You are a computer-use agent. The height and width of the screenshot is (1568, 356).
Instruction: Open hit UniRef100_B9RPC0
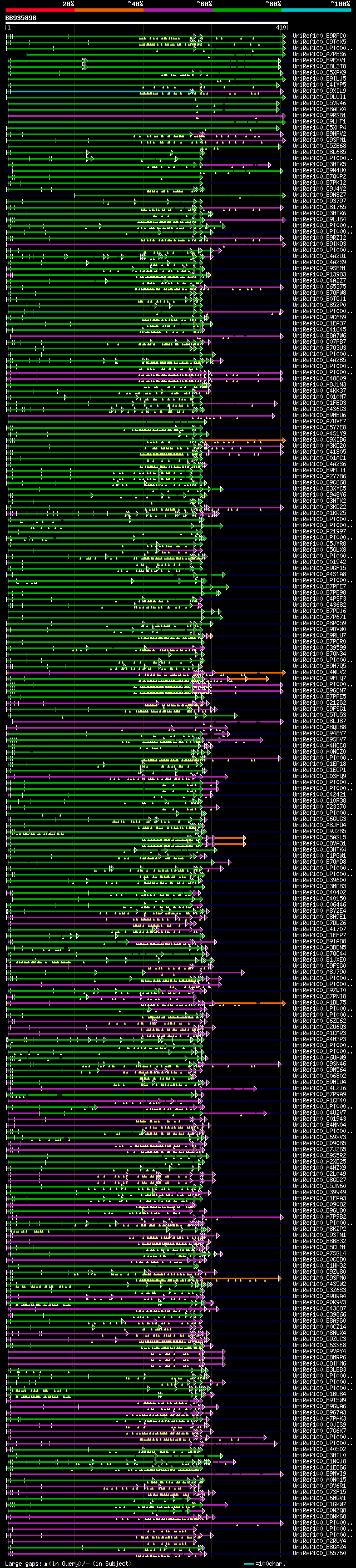click(x=319, y=36)
